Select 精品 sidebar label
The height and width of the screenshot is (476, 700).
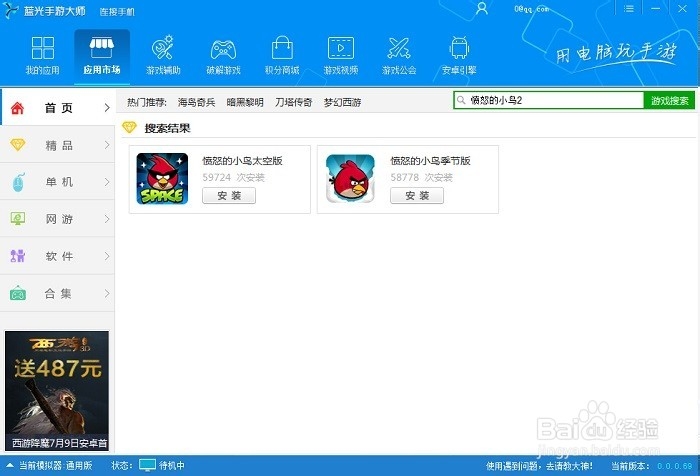58,145
